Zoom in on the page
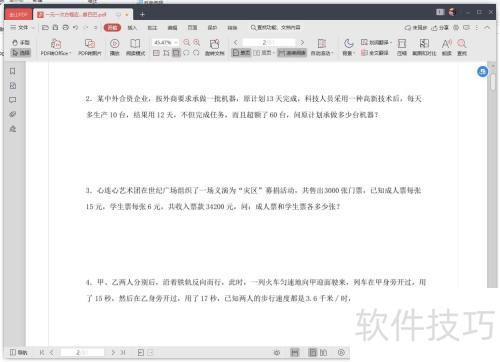Screen dimensions: 500x362 click(x=197, y=42)
